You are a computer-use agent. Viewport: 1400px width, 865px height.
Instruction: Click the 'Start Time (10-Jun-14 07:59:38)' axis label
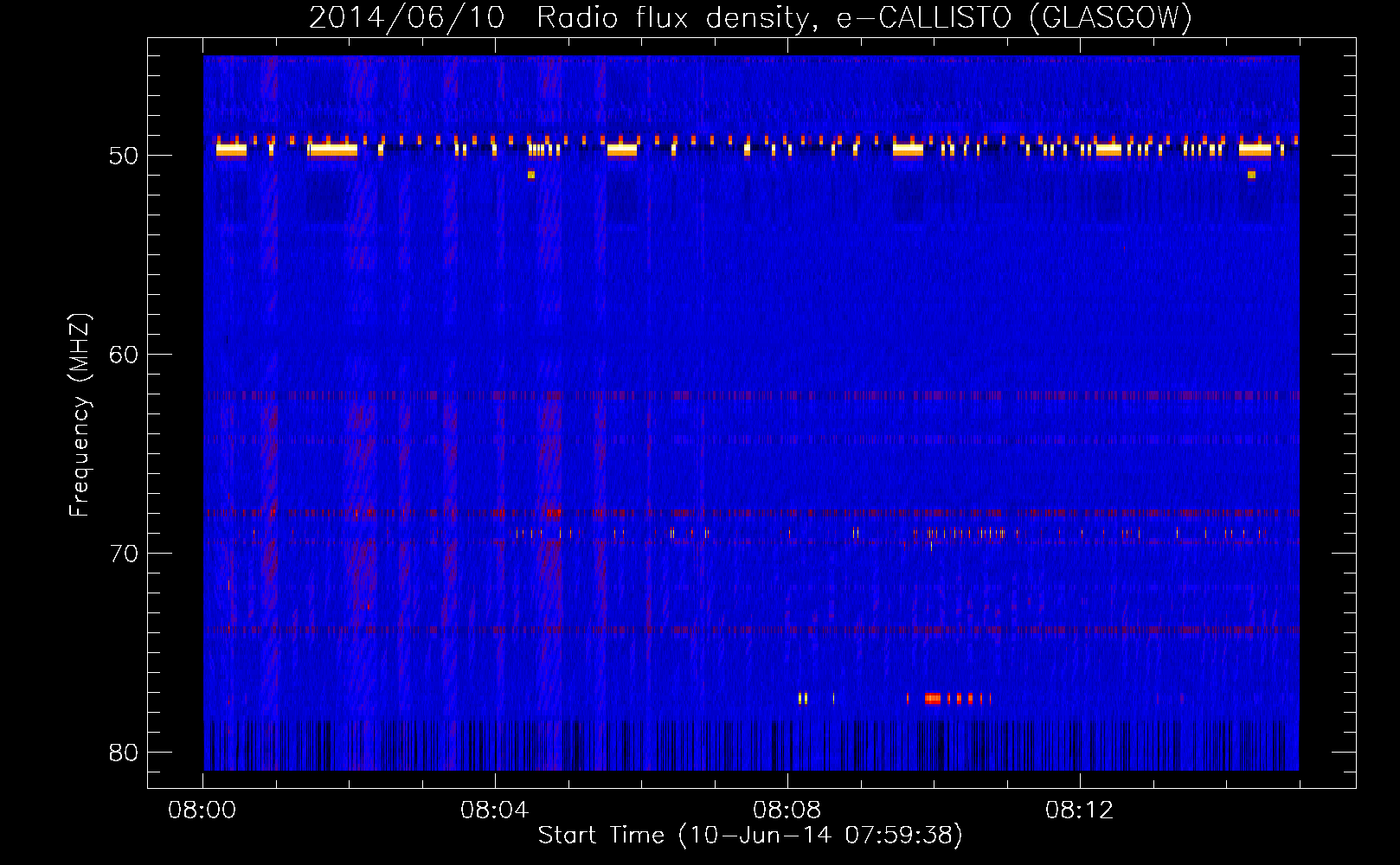tap(750, 836)
